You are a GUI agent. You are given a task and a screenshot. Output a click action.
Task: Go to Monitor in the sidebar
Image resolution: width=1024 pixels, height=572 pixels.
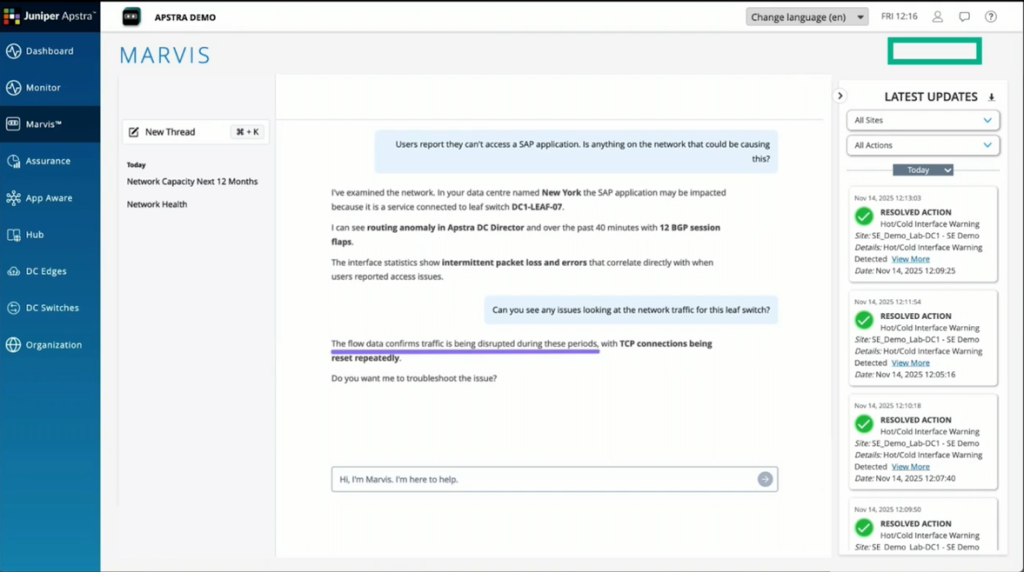click(43, 88)
